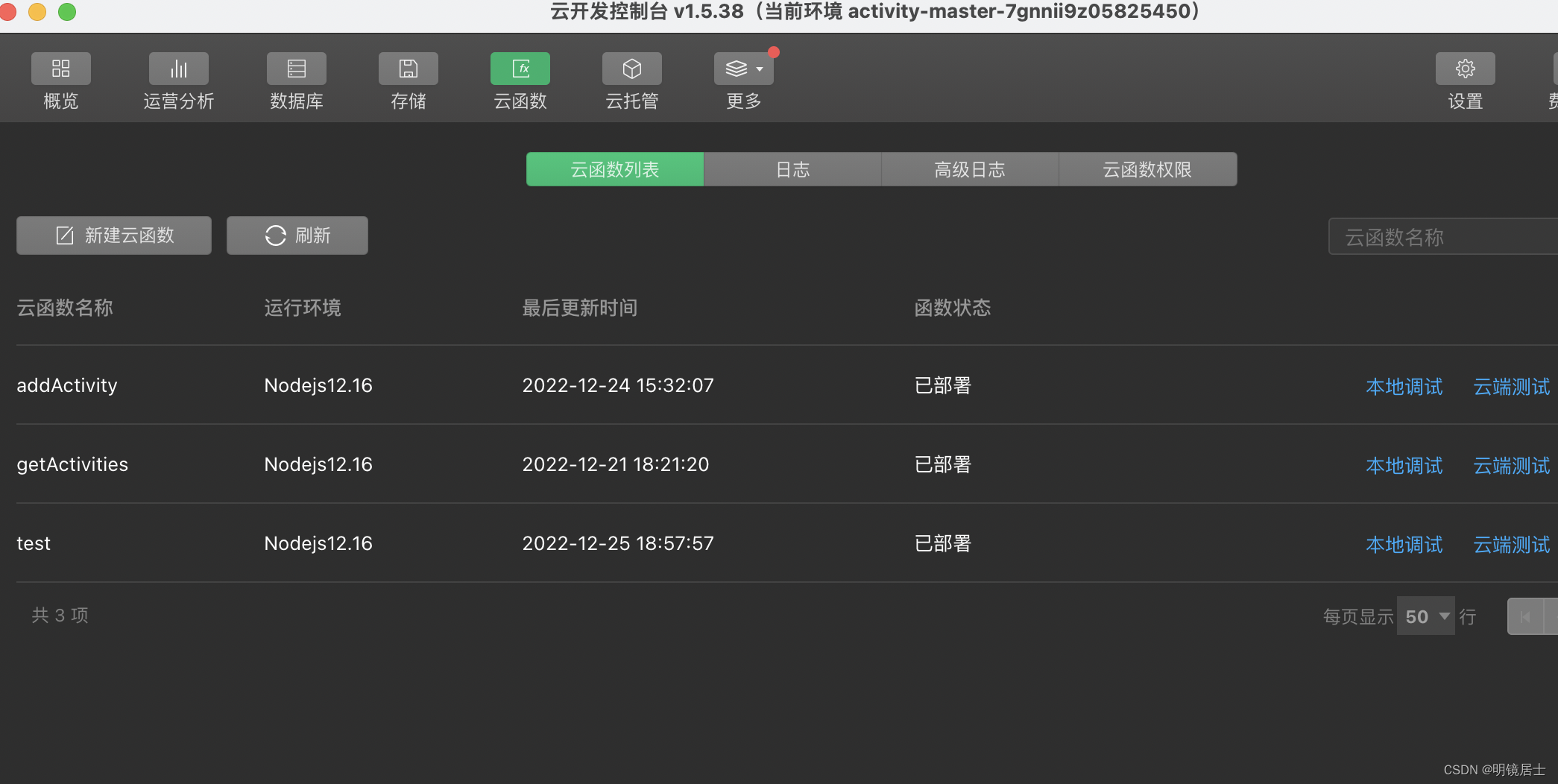Open the 概览 overview icon
The image size is (1558, 784).
click(x=61, y=69)
